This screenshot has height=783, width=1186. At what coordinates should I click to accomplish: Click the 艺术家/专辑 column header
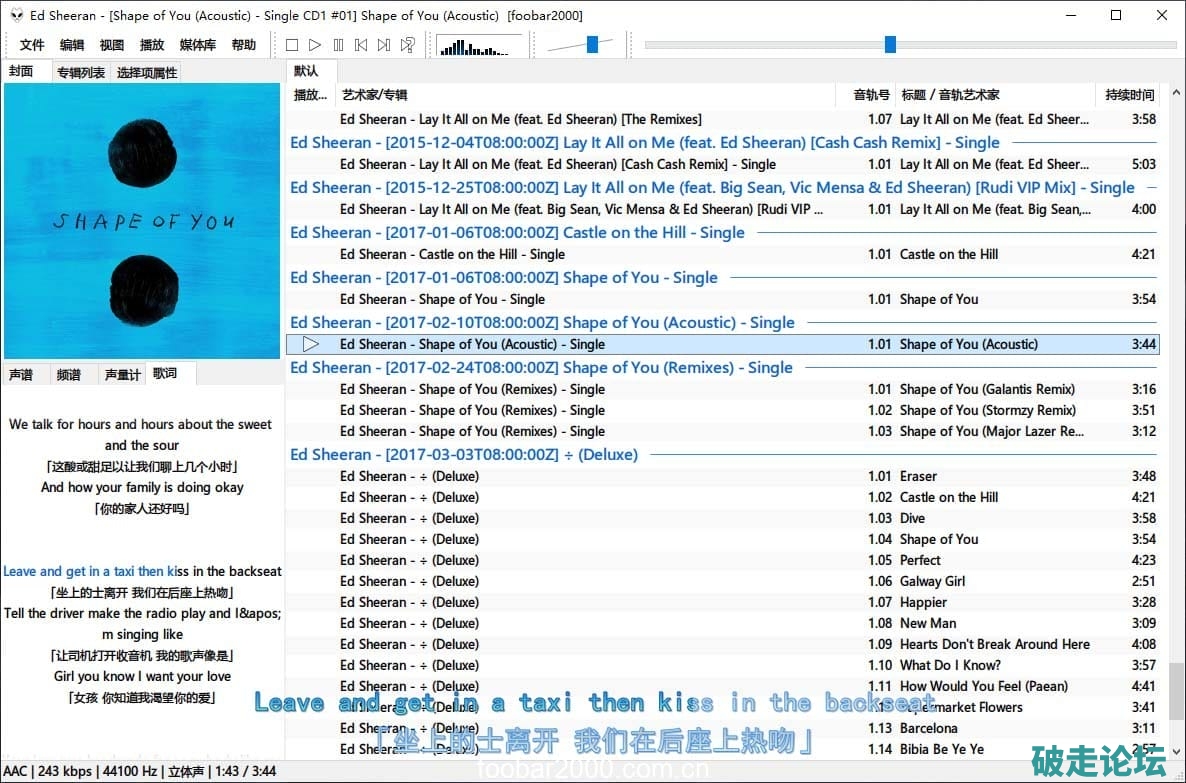[x=375, y=95]
